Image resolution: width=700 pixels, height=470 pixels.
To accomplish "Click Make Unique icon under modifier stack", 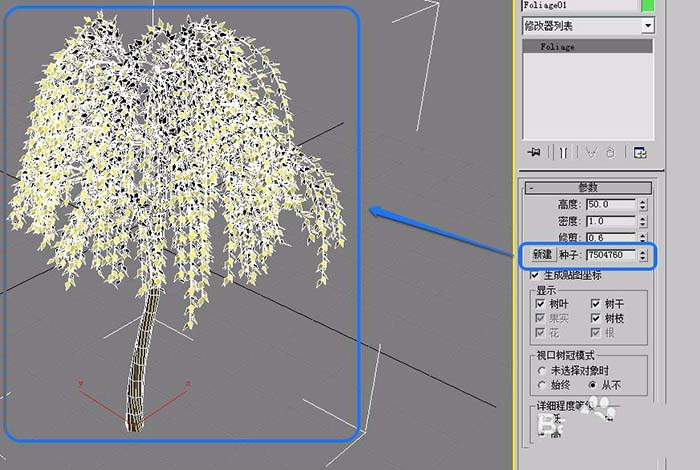I will click(591, 153).
